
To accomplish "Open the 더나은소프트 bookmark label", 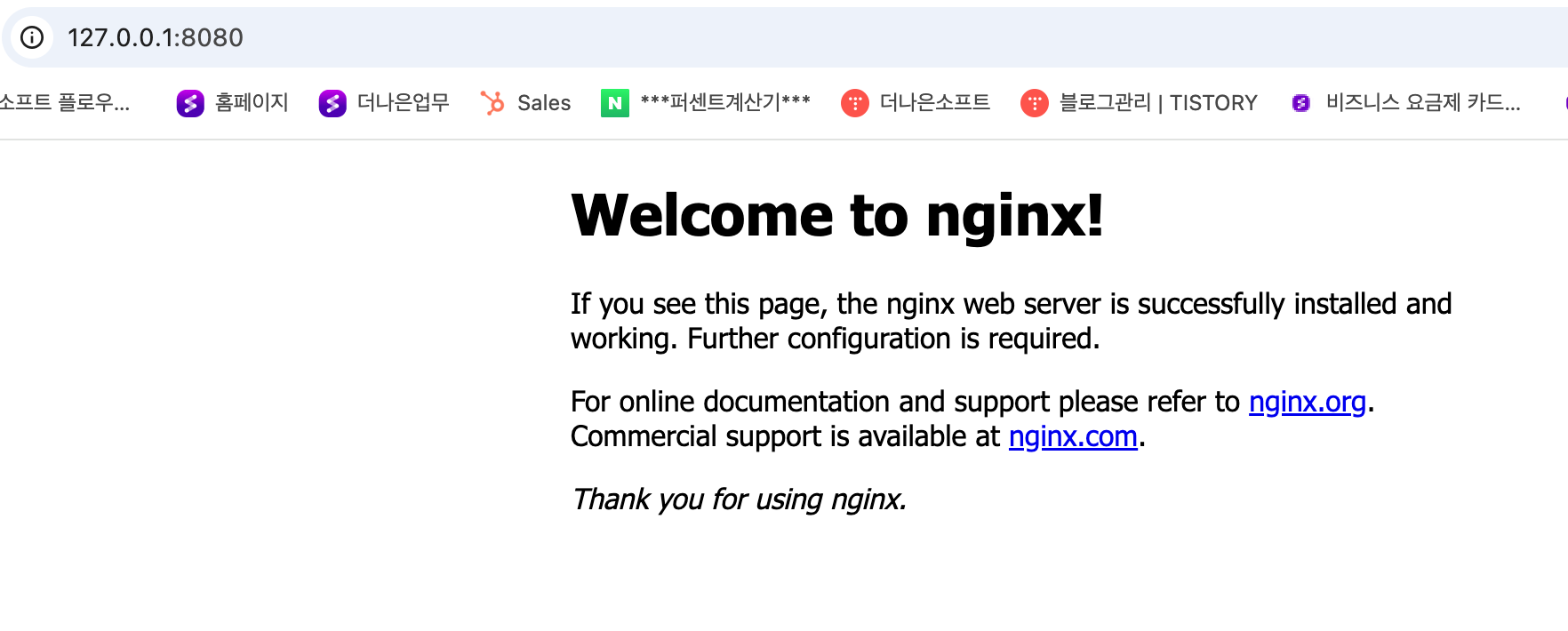I will [x=934, y=103].
